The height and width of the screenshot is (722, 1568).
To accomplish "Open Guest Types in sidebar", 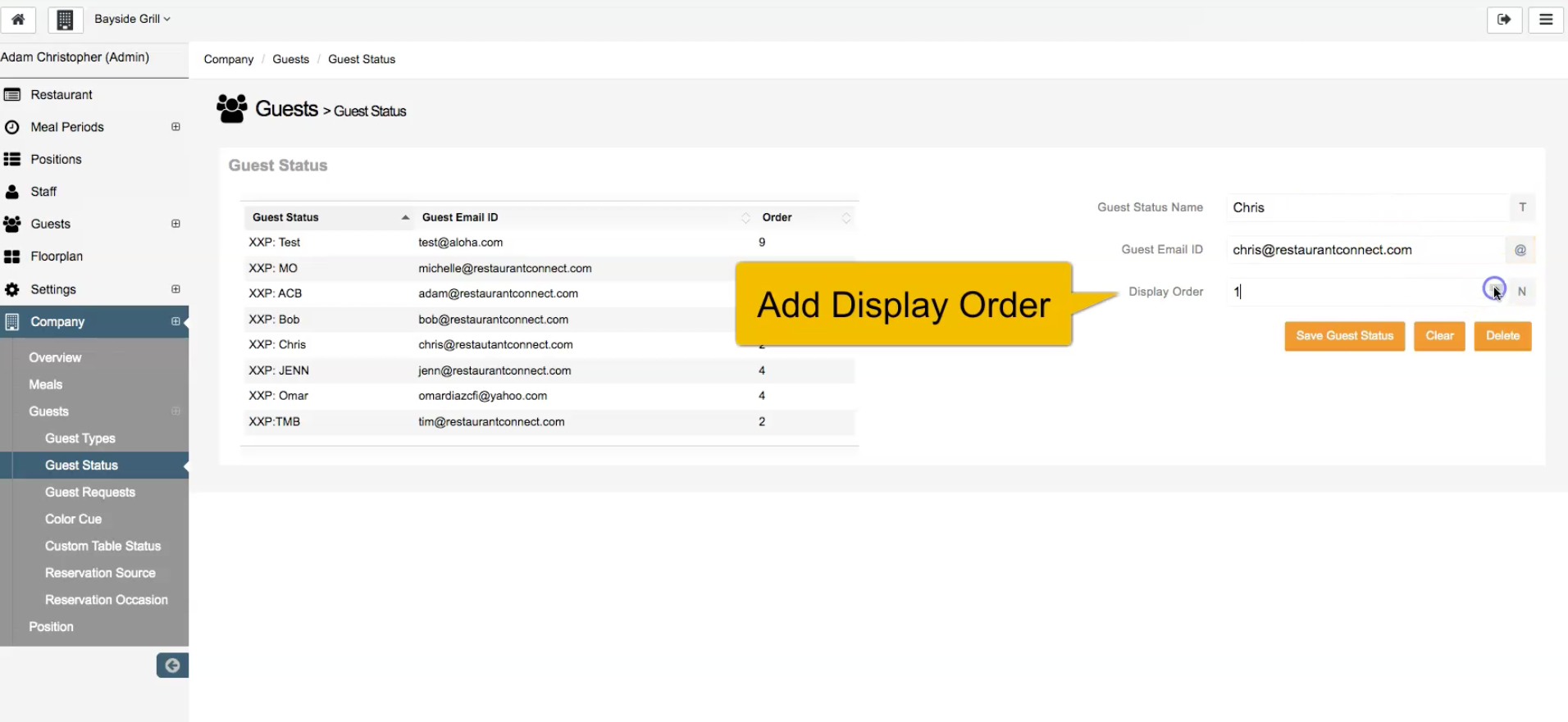I will pos(80,438).
